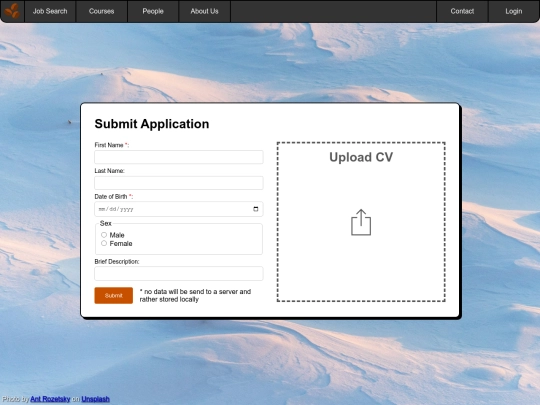Open the Job Search menu item
This screenshot has width=540, height=405.
tap(50, 11)
